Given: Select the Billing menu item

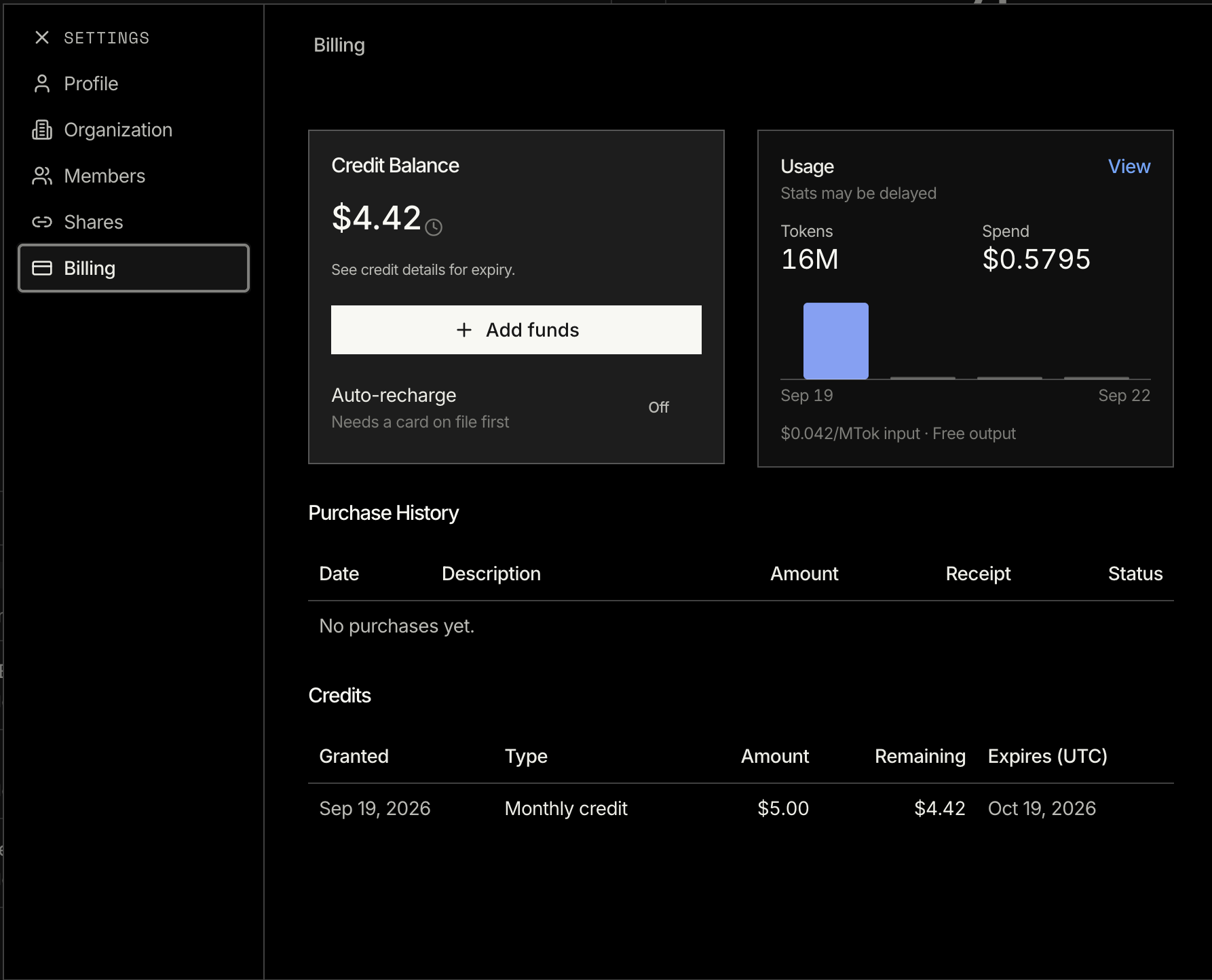Looking at the screenshot, I should coord(134,268).
